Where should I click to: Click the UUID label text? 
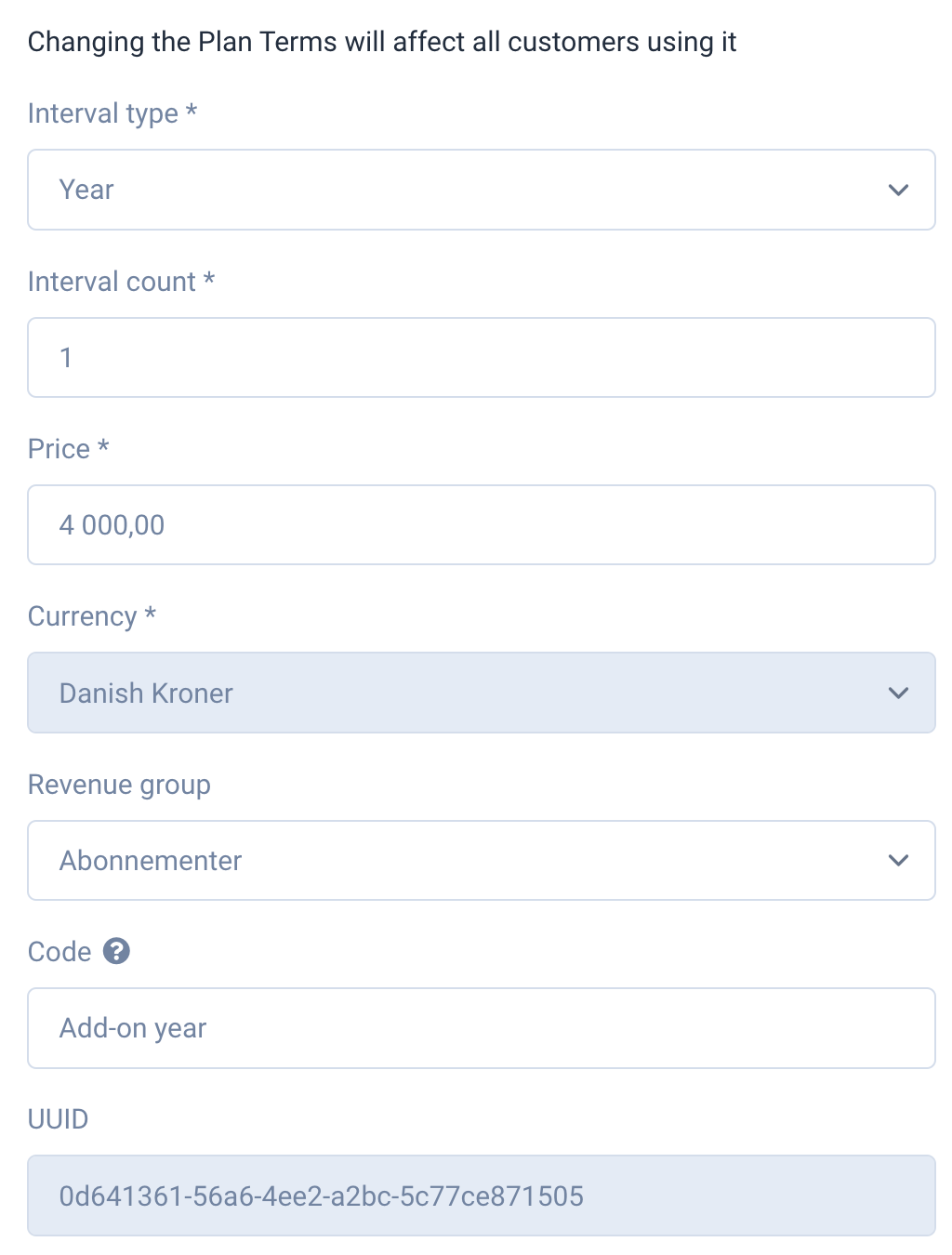click(58, 1119)
